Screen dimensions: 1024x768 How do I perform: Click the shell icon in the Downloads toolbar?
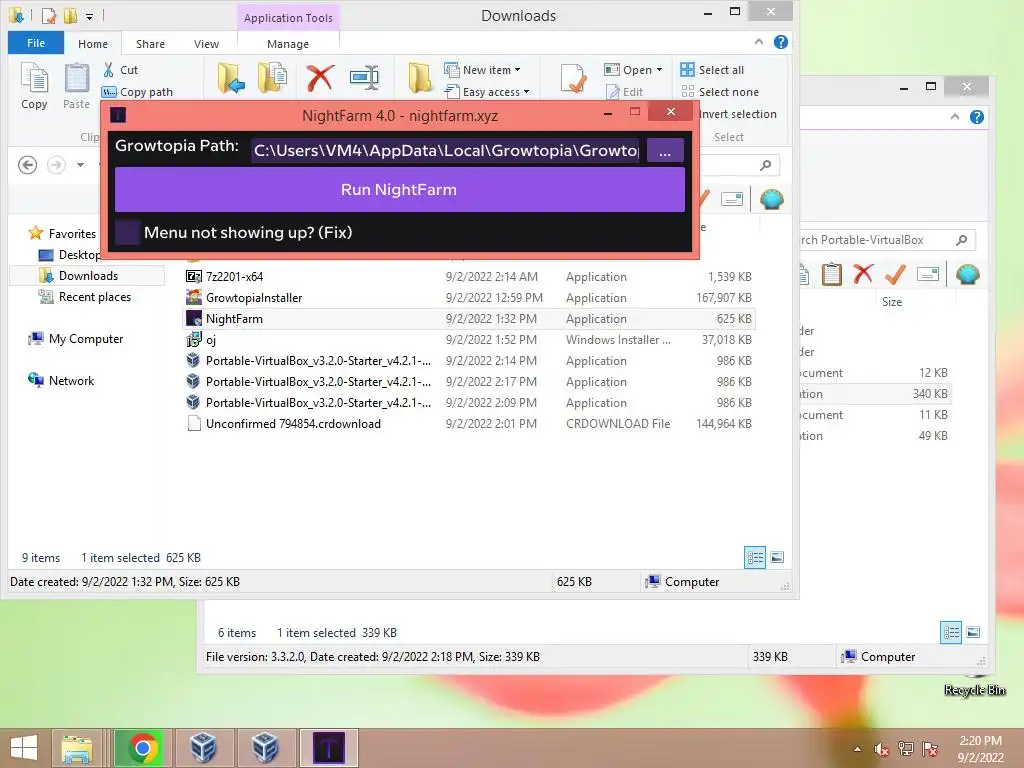(x=771, y=199)
